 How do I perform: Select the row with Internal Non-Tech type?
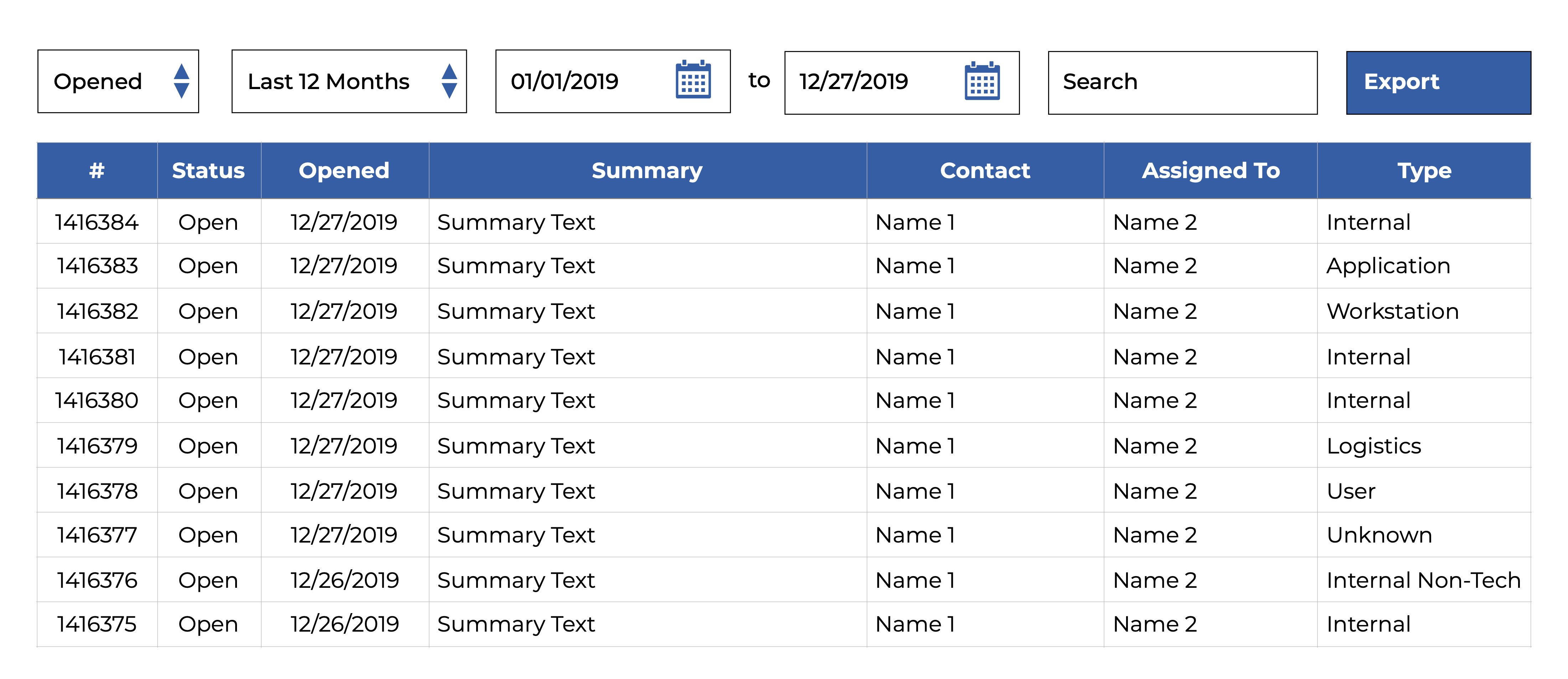coord(1423,580)
